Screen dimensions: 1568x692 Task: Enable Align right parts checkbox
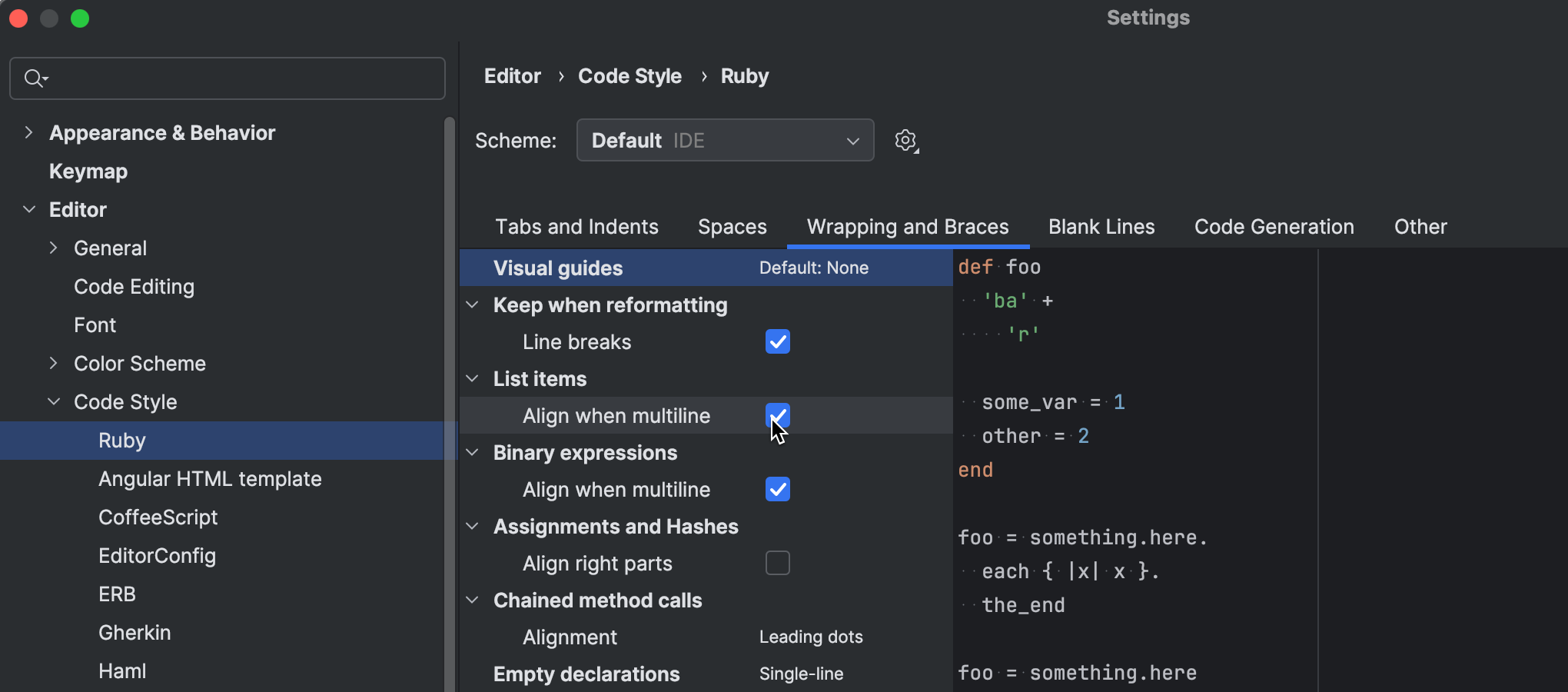click(x=777, y=563)
